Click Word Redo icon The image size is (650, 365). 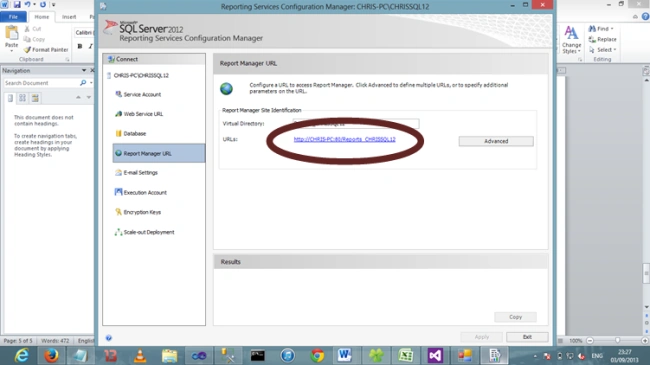(43, 5)
